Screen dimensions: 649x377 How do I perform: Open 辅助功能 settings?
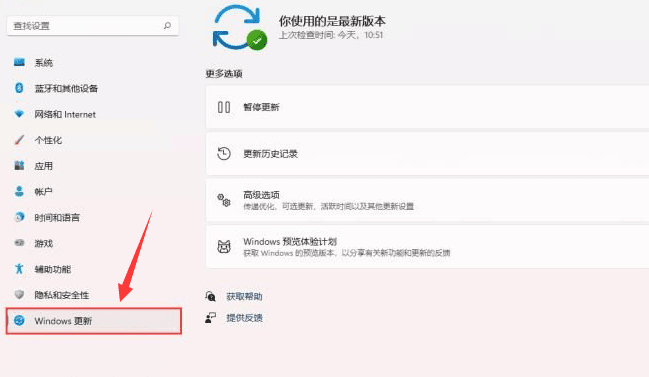[93, 269]
